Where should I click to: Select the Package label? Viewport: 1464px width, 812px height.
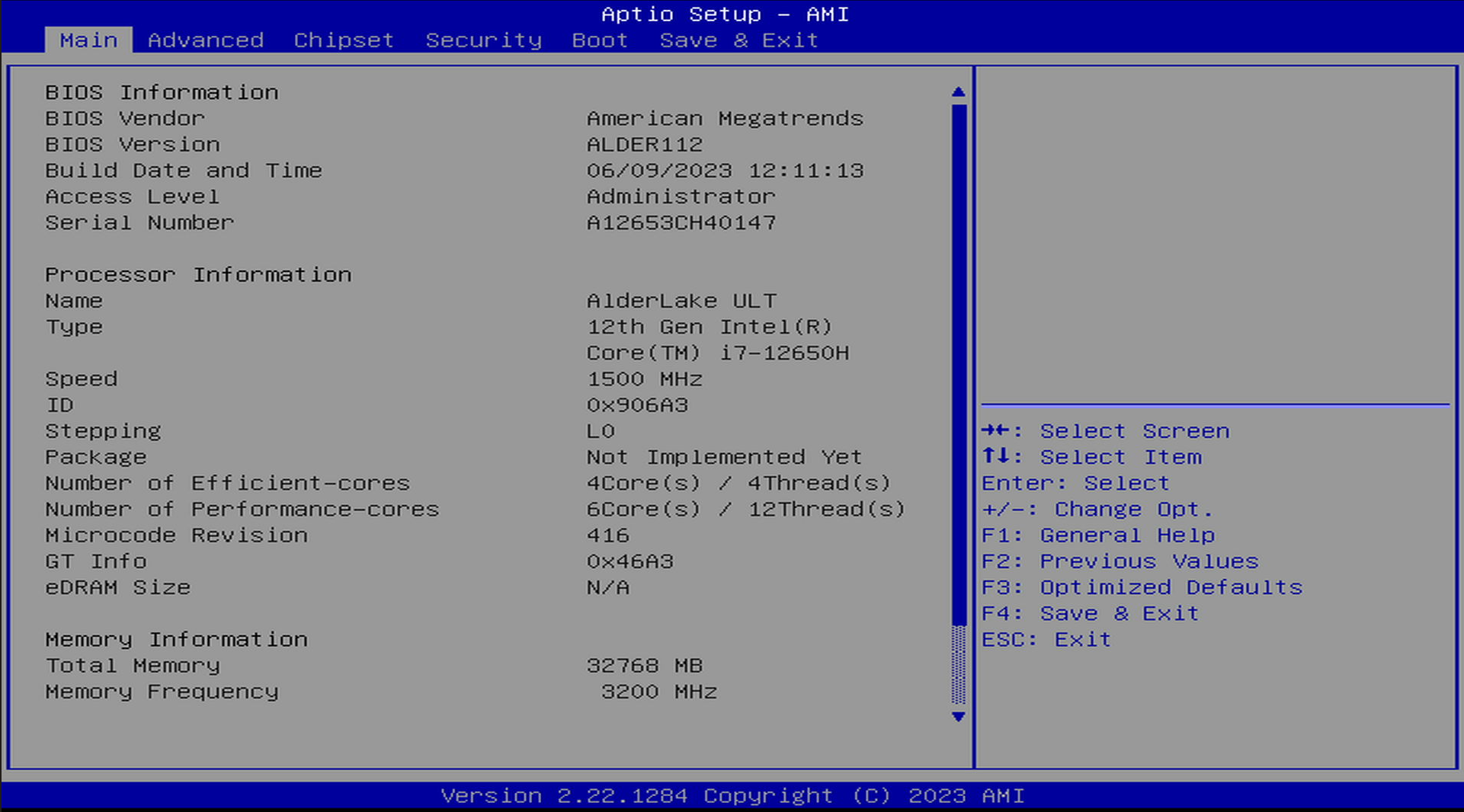(x=96, y=457)
